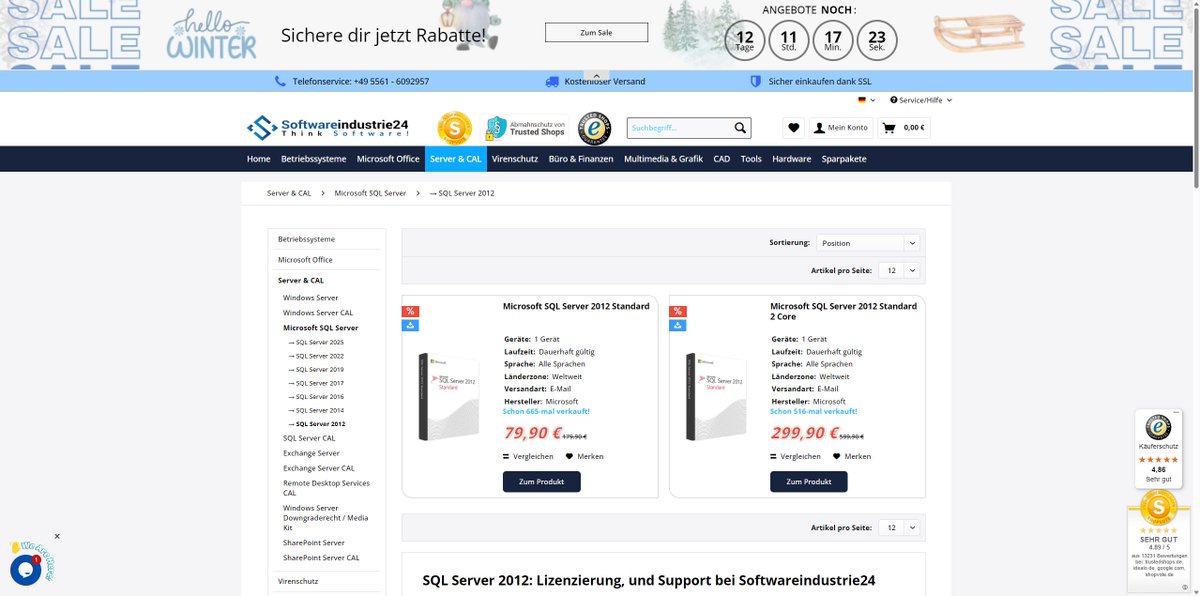
Task: Open the Sparpakete navigation menu
Action: coord(844,159)
